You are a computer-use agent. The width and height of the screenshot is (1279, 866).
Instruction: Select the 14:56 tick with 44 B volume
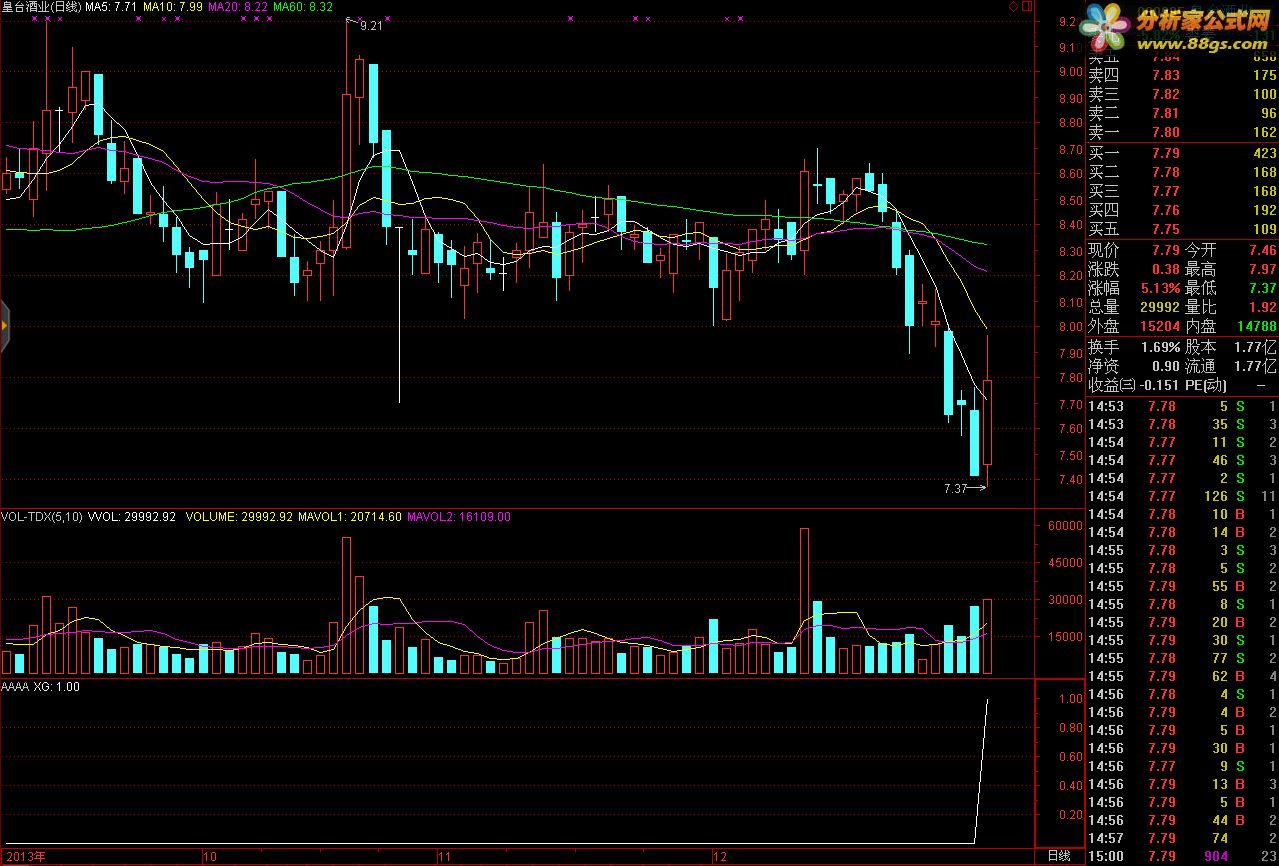(x=1182, y=820)
